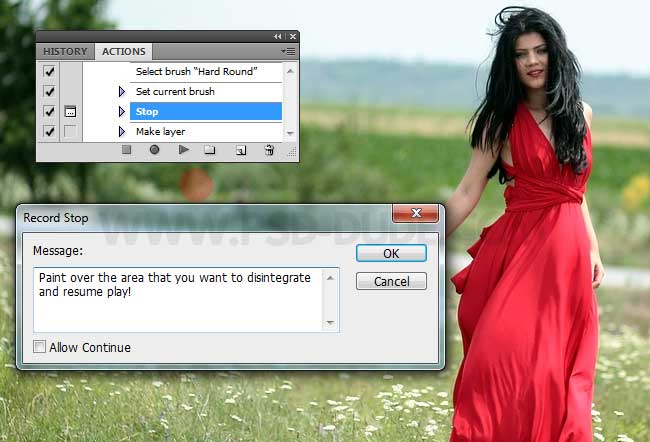
Task: Cancel the Record Stop dialog
Action: tap(391, 281)
